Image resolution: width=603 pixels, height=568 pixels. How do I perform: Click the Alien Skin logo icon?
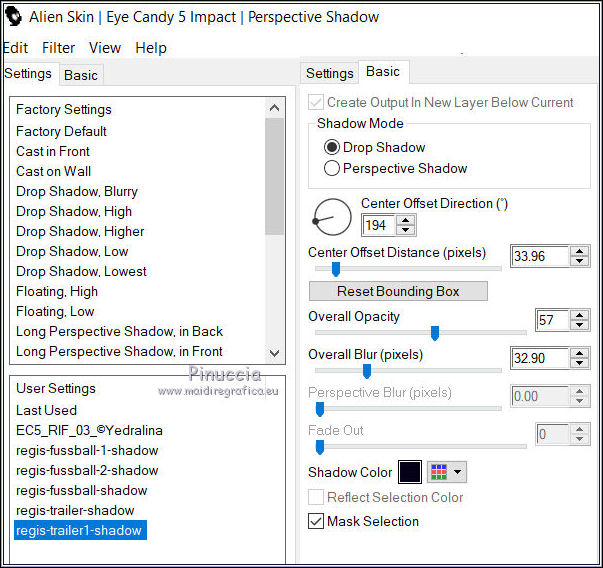[x=13, y=17]
